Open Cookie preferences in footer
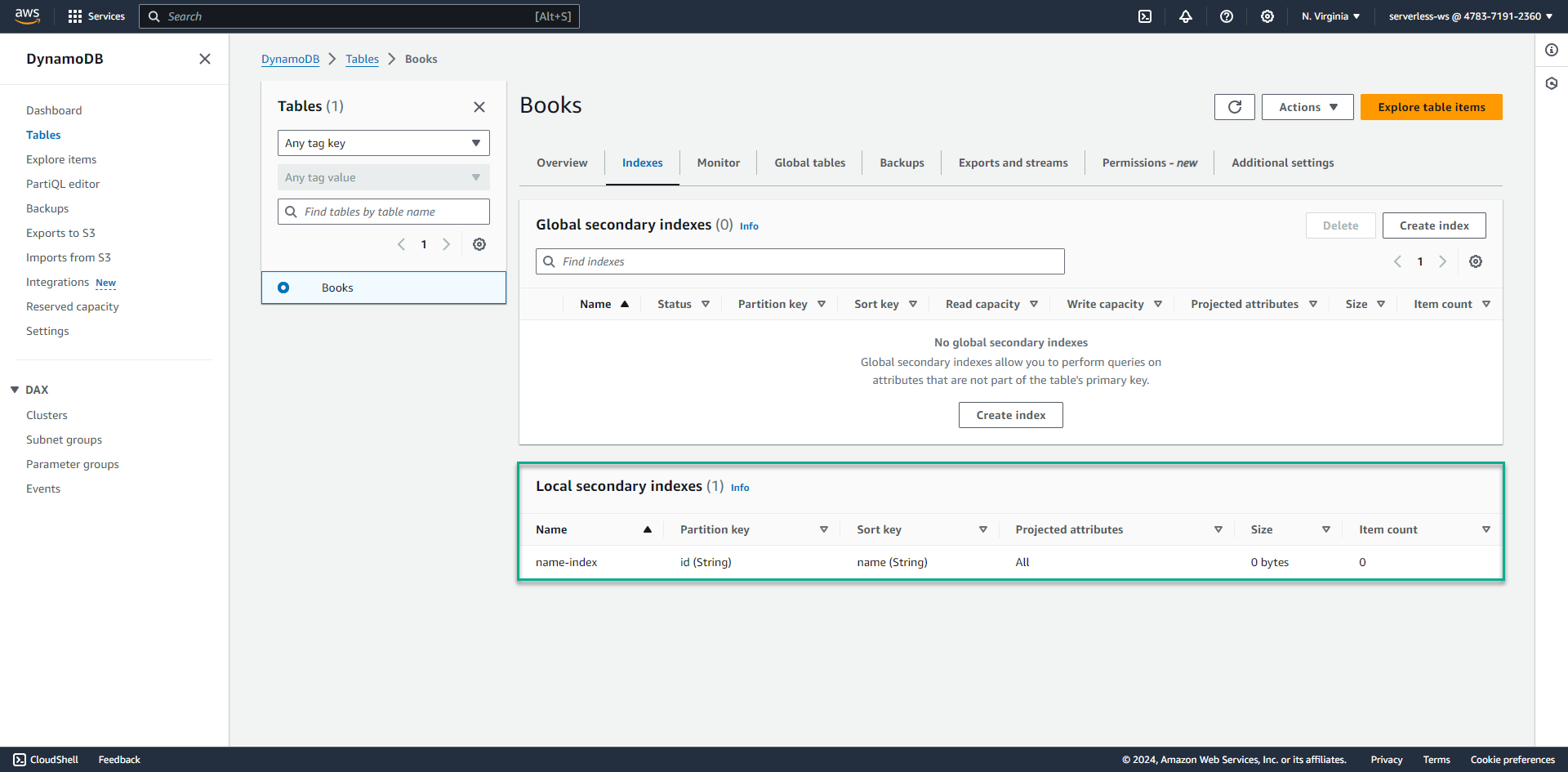This screenshot has height=772, width=1568. click(1512, 760)
